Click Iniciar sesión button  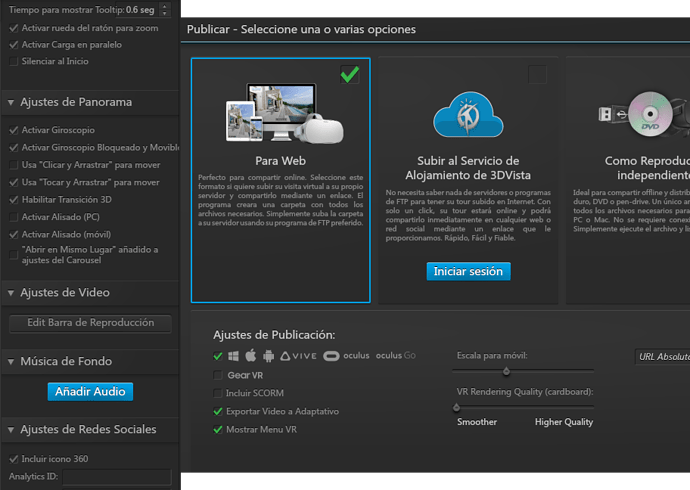(468, 271)
